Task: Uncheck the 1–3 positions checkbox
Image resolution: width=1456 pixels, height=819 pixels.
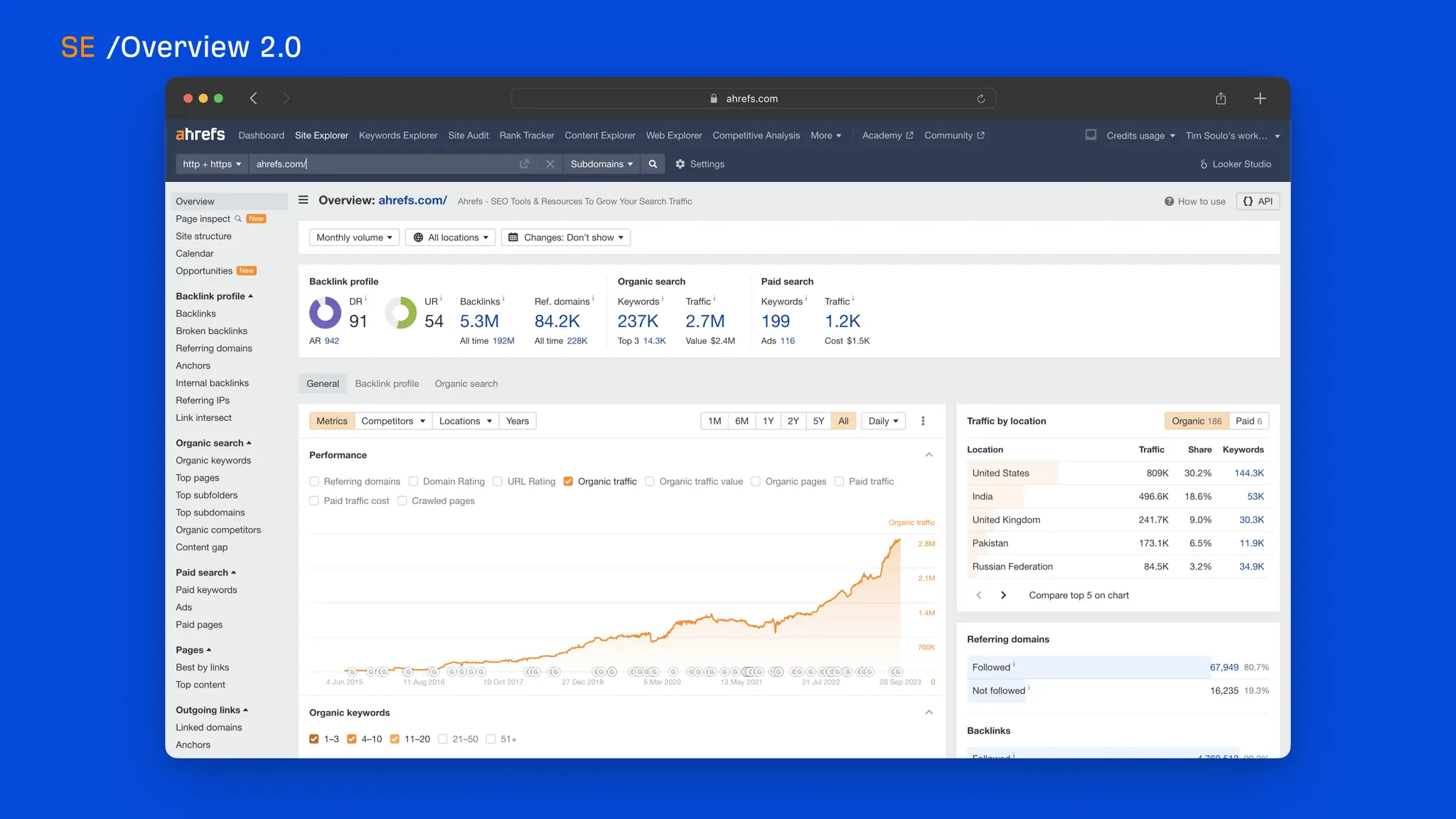Action: (x=314, y=739)
